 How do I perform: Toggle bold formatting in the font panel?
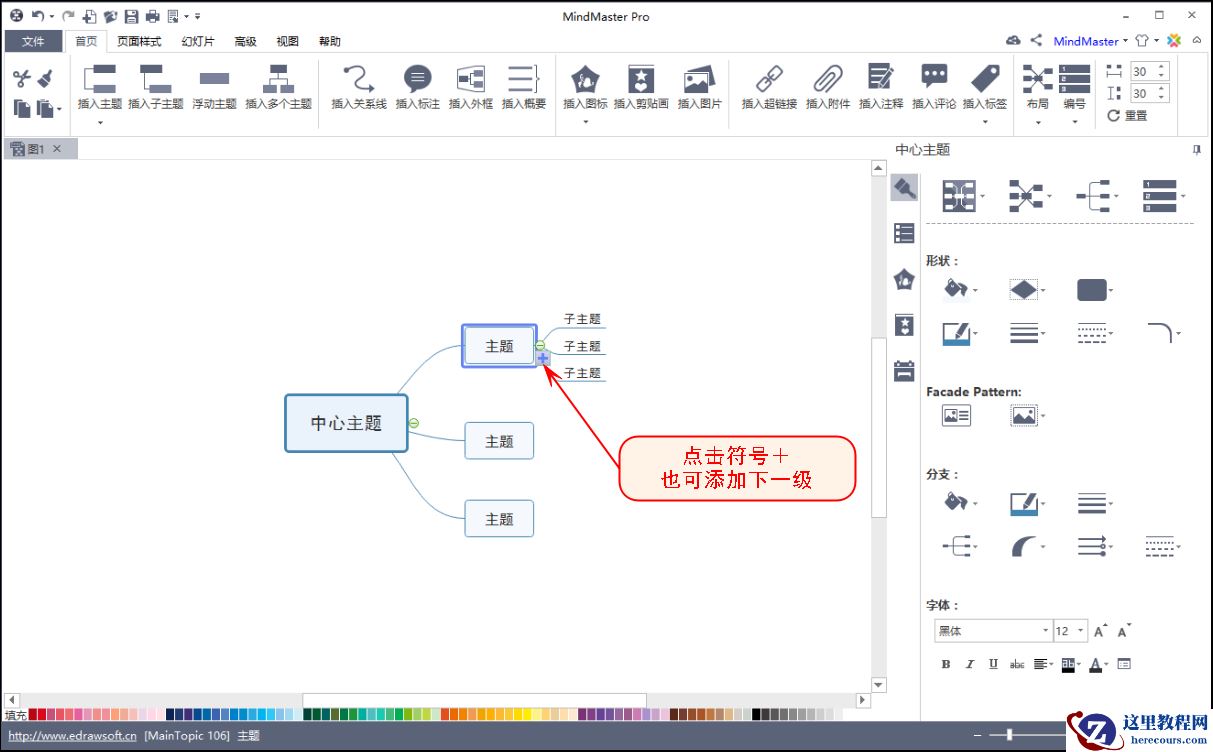click(944, 663)
